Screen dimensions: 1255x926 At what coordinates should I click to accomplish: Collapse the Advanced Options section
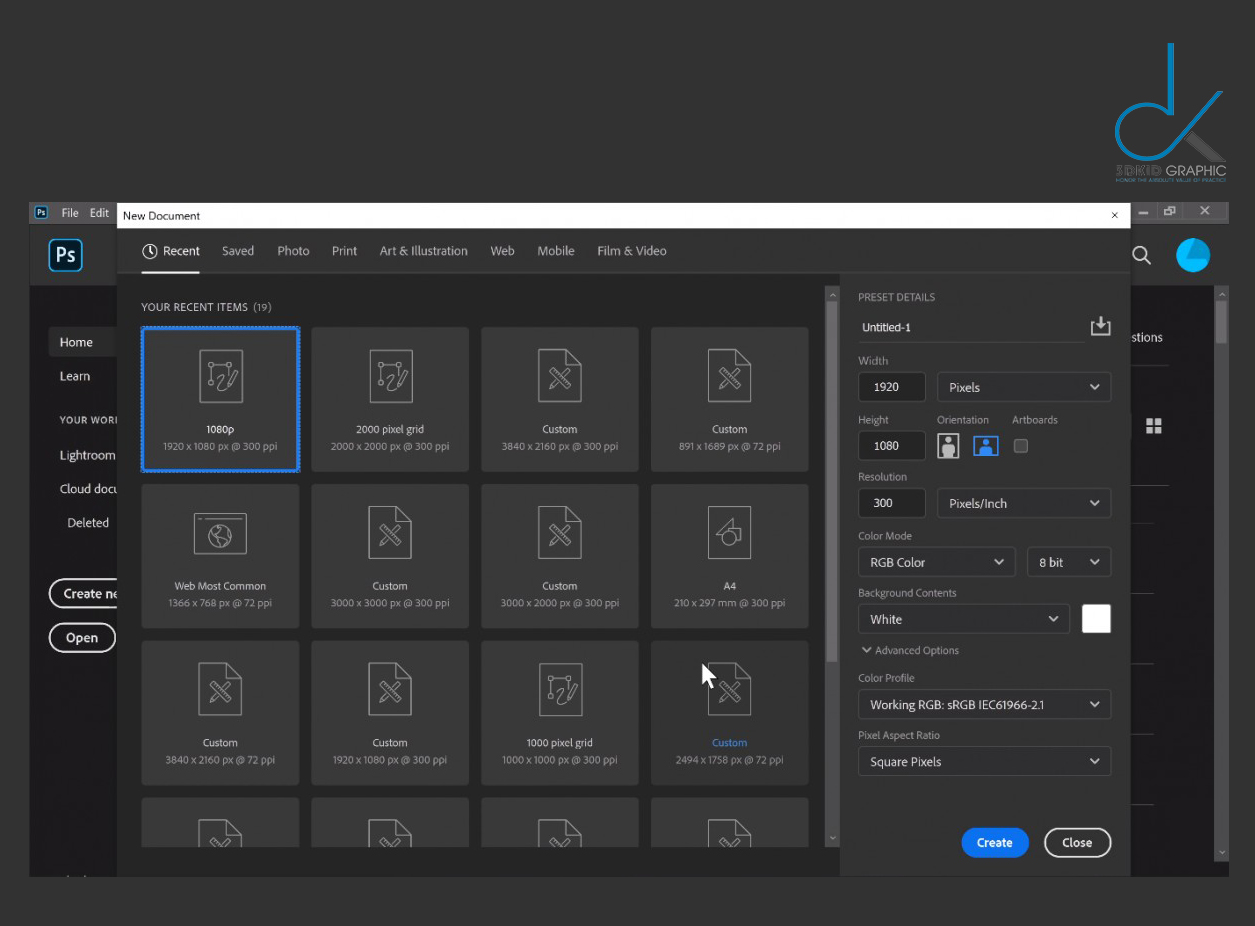tap(909, 651)
